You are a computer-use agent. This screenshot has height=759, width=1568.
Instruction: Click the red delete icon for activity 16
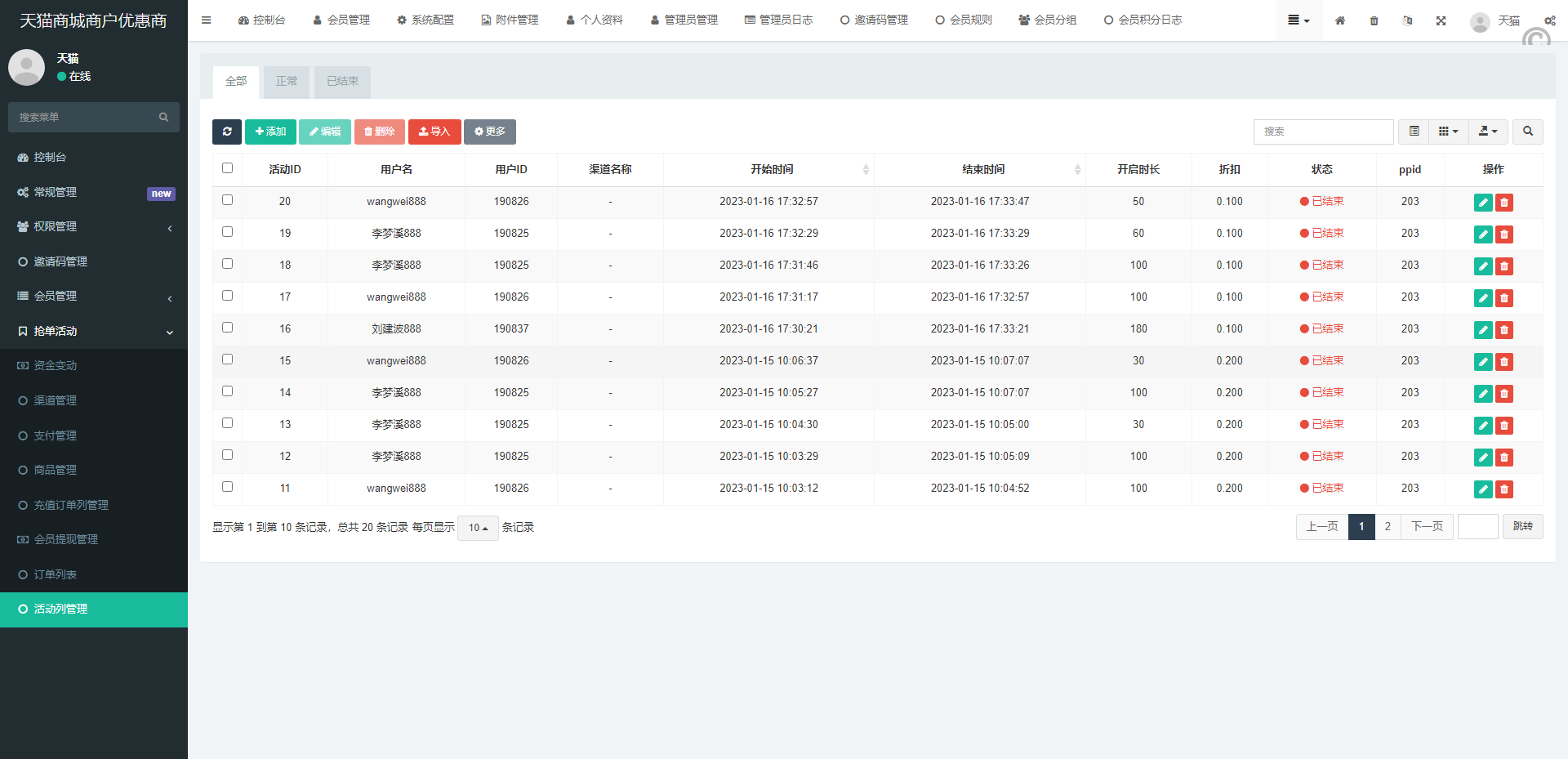point(1504,330)
